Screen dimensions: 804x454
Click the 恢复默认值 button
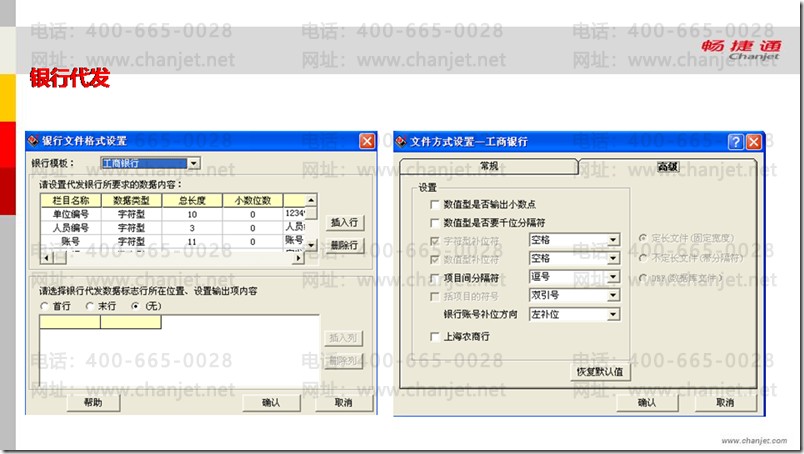[600, 371]
